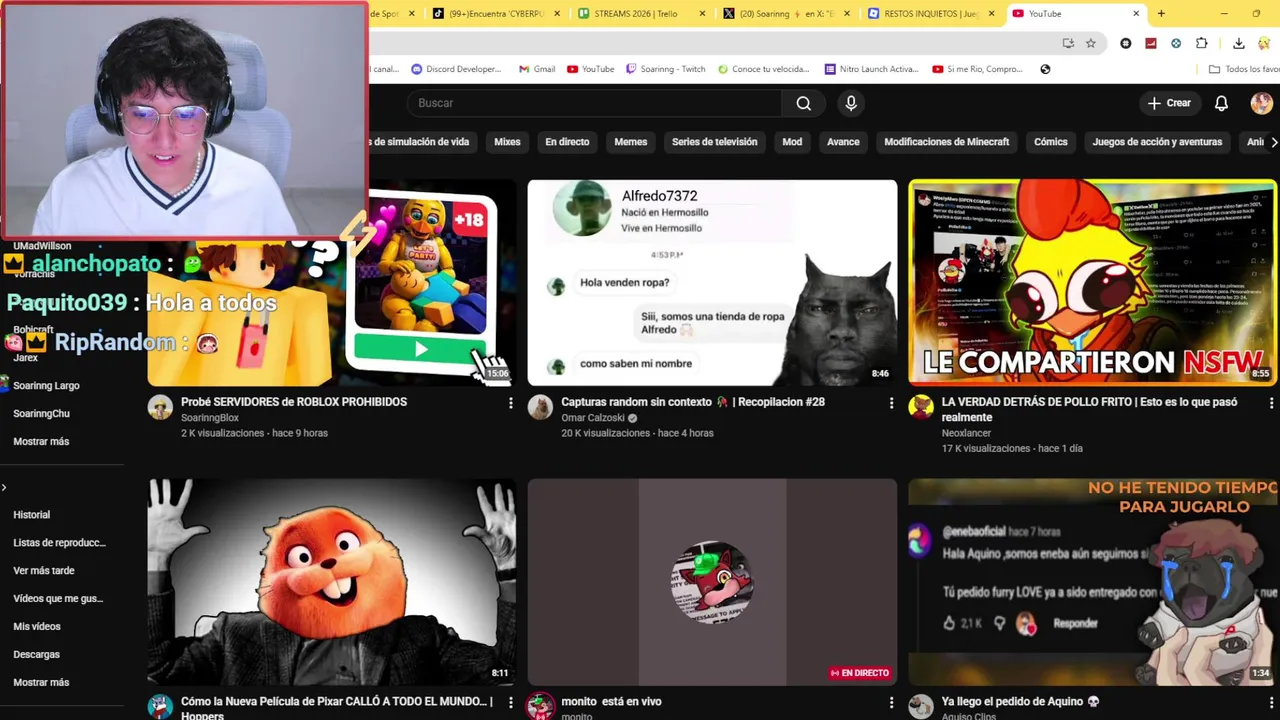The width and height of the screenshot is (1280, 720).
Task: Open a new browser tab
Action: pos(1161,14)
